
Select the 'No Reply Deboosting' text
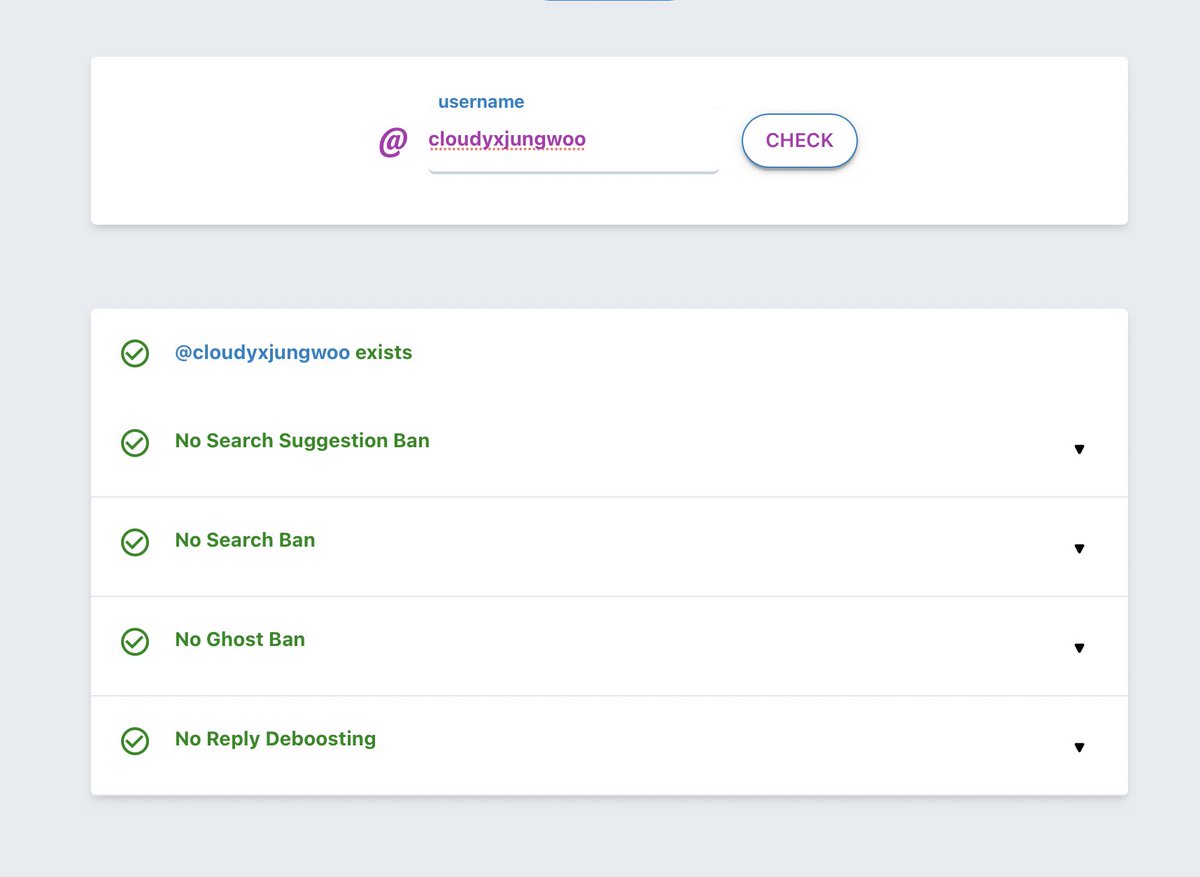coord(275,739)
